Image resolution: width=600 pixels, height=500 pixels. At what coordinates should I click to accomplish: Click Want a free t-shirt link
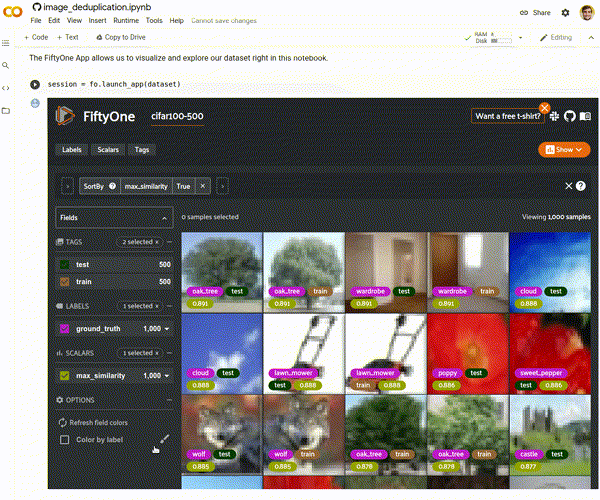507,116
